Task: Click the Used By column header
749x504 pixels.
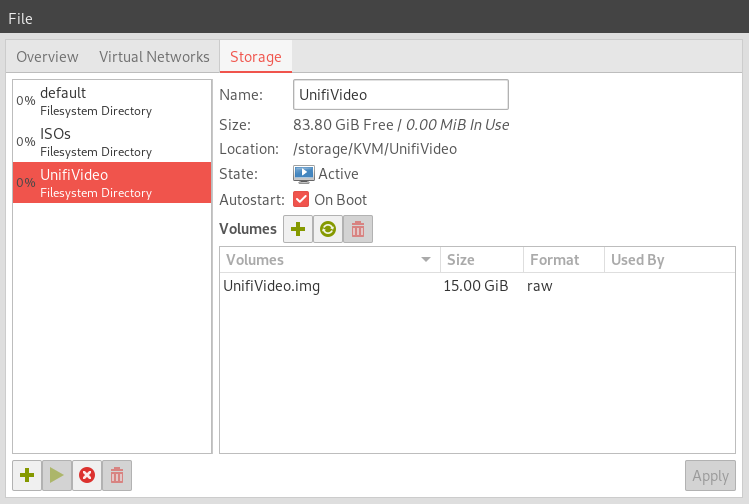Action: click(670, 259)
